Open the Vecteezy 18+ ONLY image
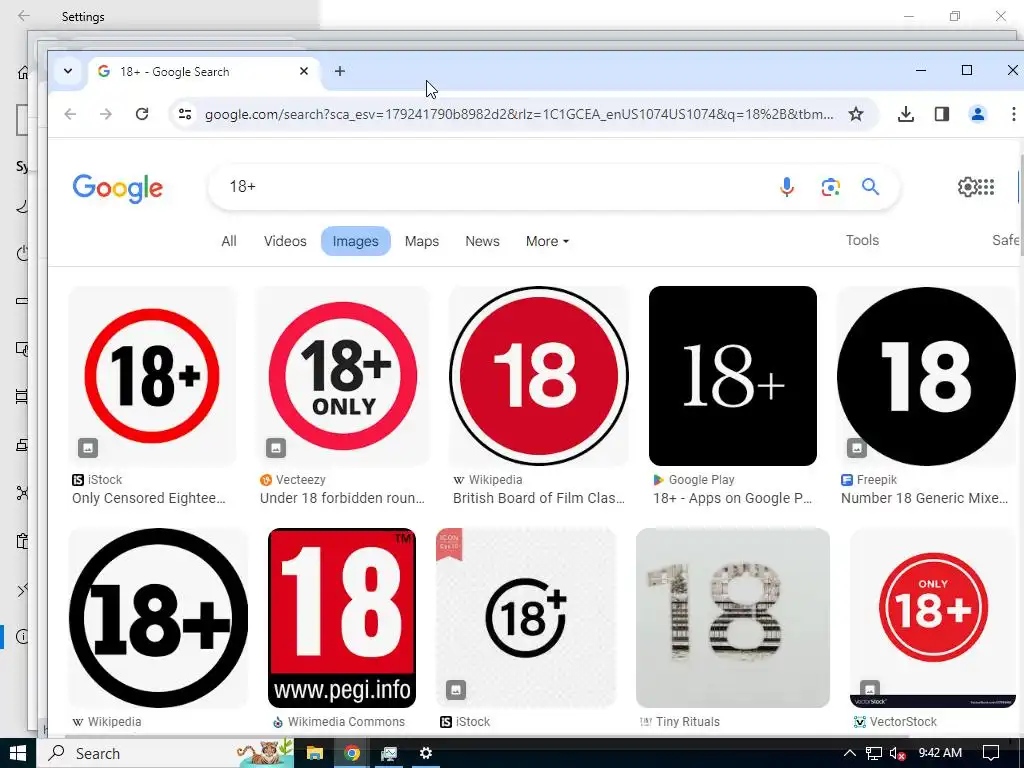The image size is (1024, 768). click(343, 376)
